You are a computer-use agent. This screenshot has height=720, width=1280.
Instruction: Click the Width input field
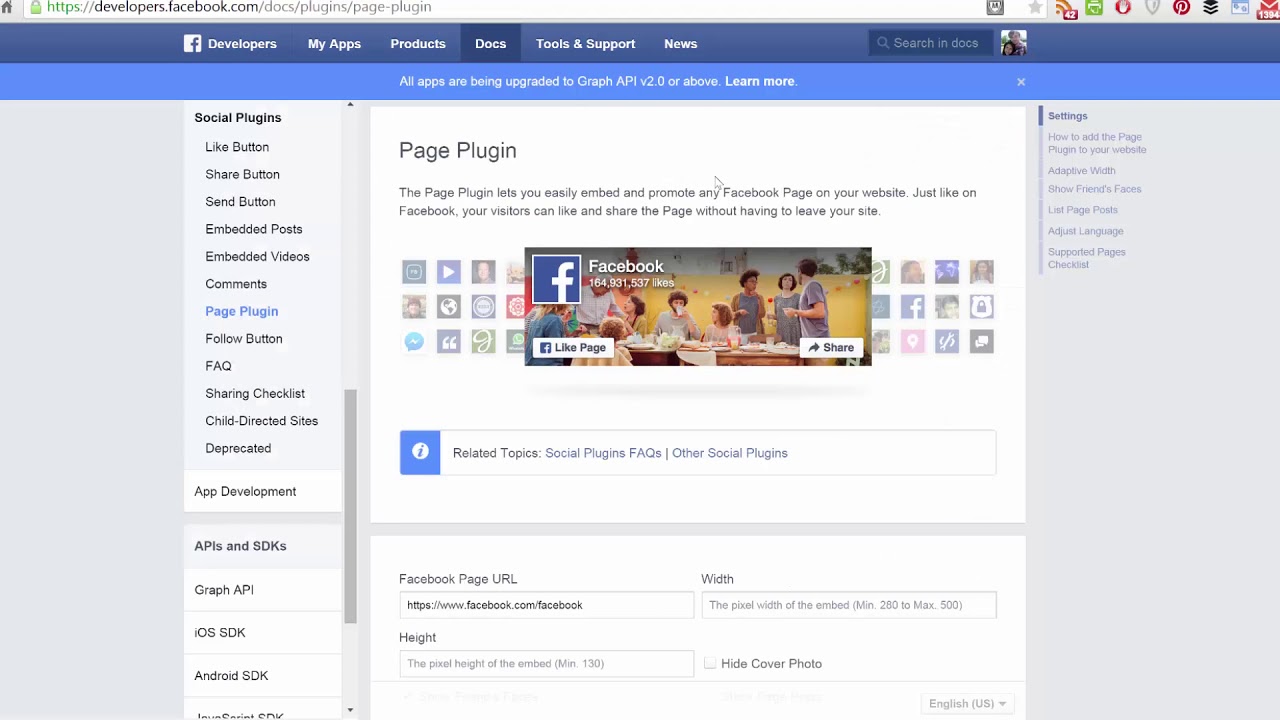click(849, 605)
